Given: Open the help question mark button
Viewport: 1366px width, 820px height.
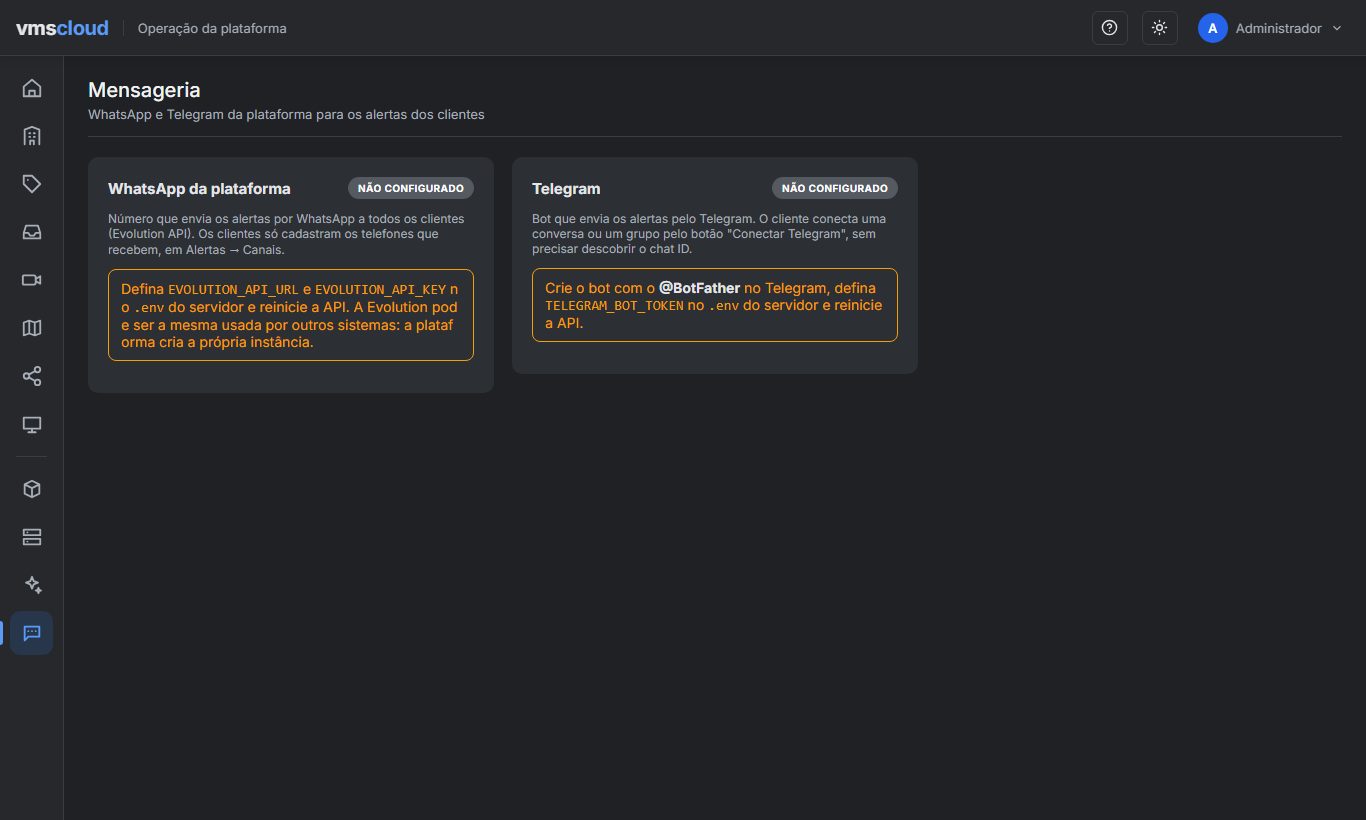Looking at the screenshot, I should (1109, 28).
